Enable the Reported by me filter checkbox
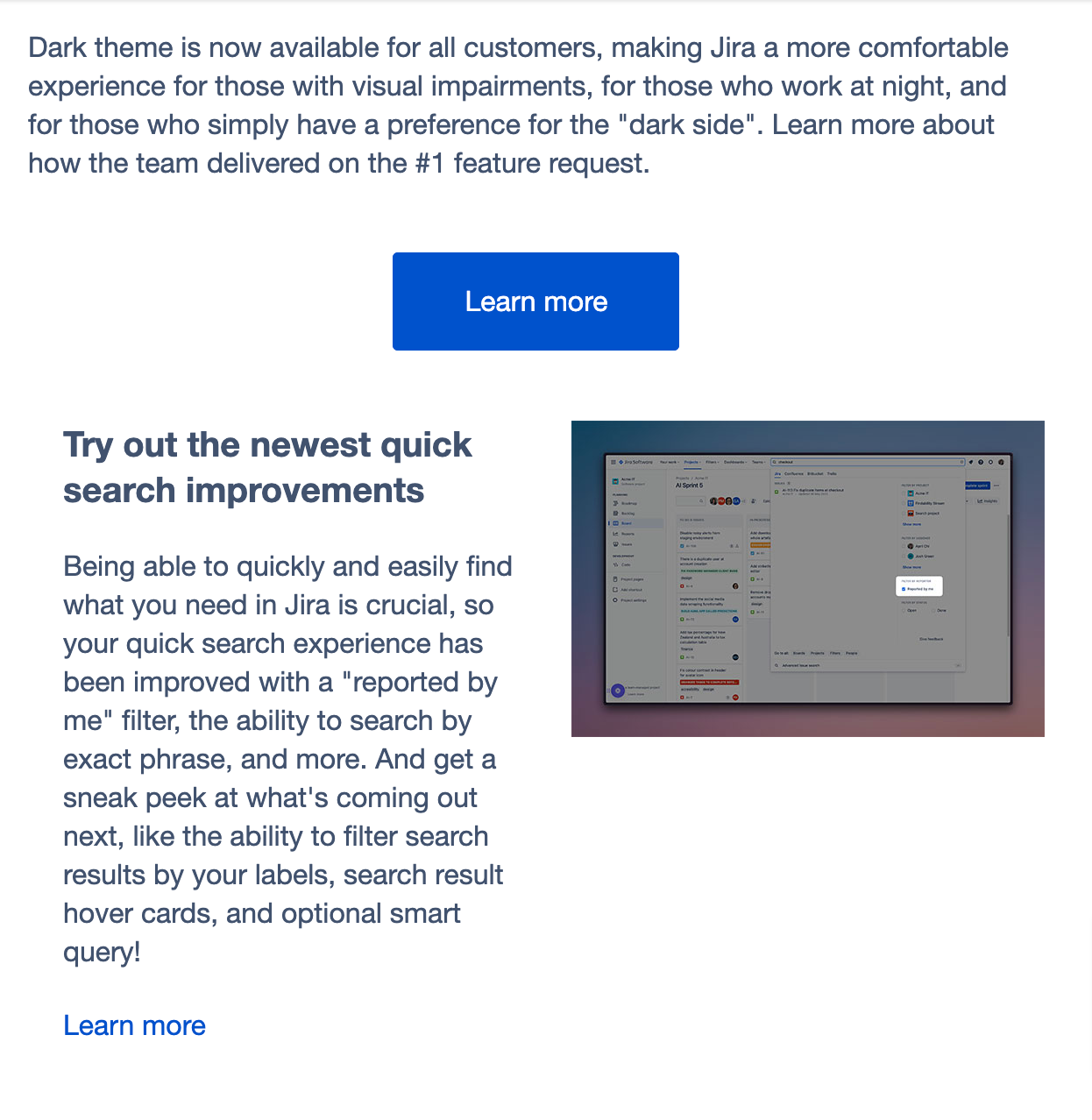 pyautogui.click(x=903, y=589)
